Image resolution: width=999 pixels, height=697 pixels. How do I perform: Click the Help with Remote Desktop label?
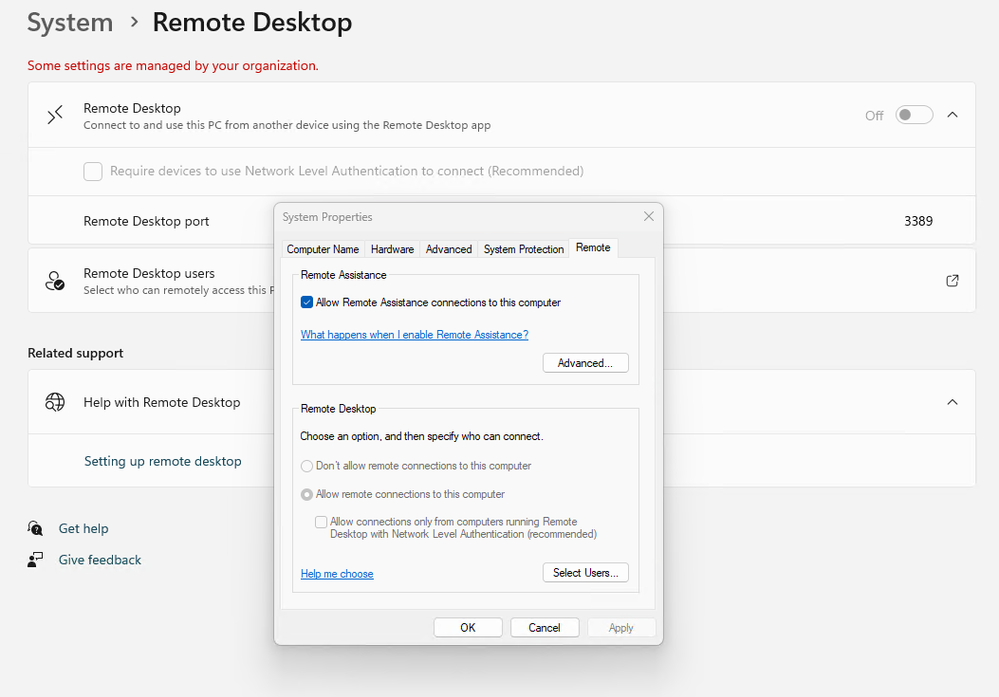coord(162,402)
